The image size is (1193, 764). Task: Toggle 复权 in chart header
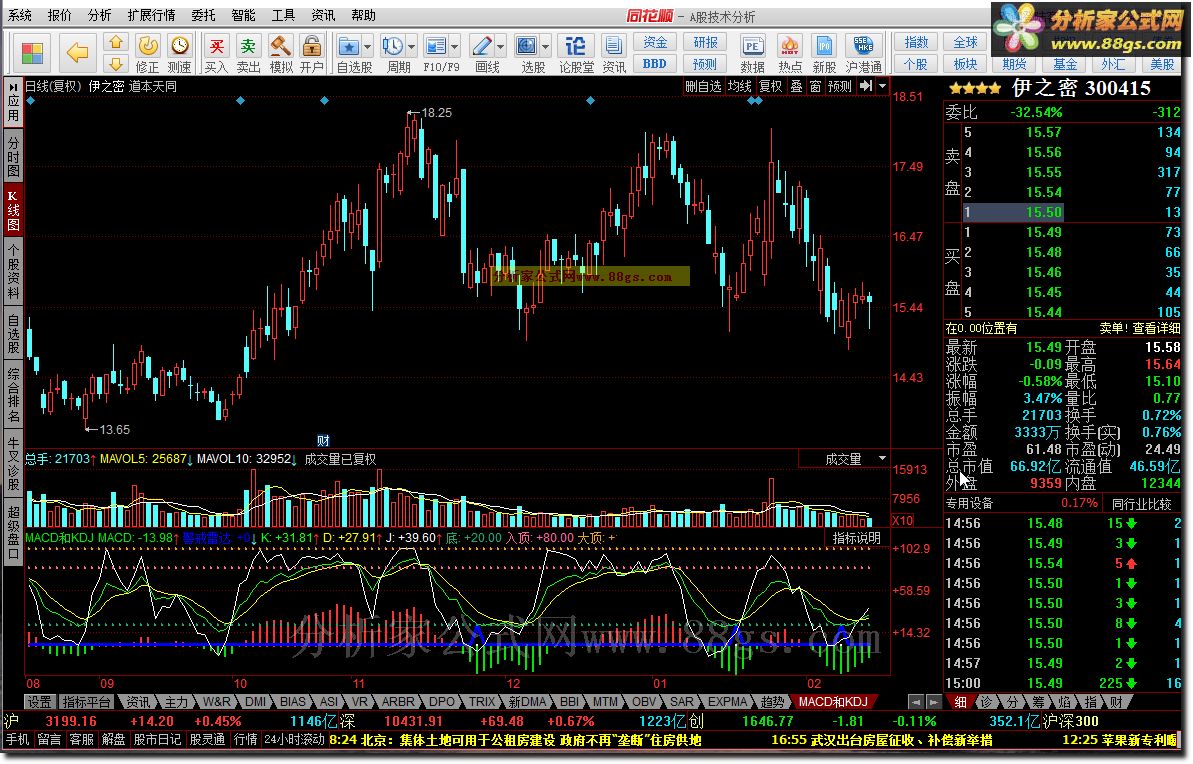[771, 86]
